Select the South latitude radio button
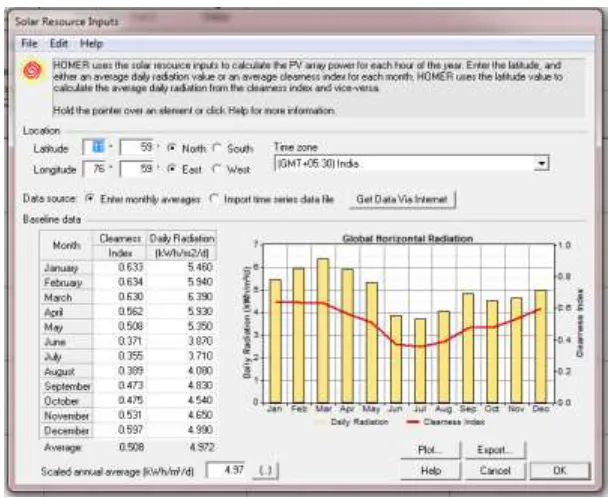Screen dimensions: 614x498 click(217, 148)
